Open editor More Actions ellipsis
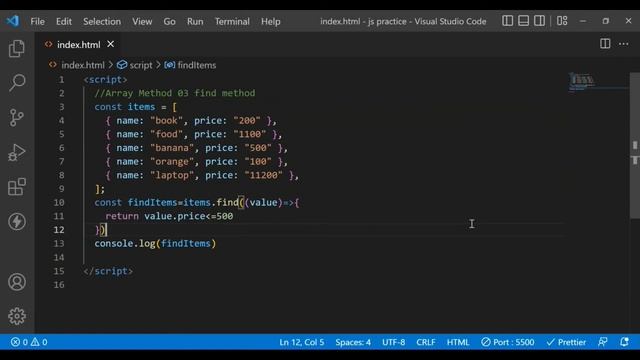 [x=623, y=44]
